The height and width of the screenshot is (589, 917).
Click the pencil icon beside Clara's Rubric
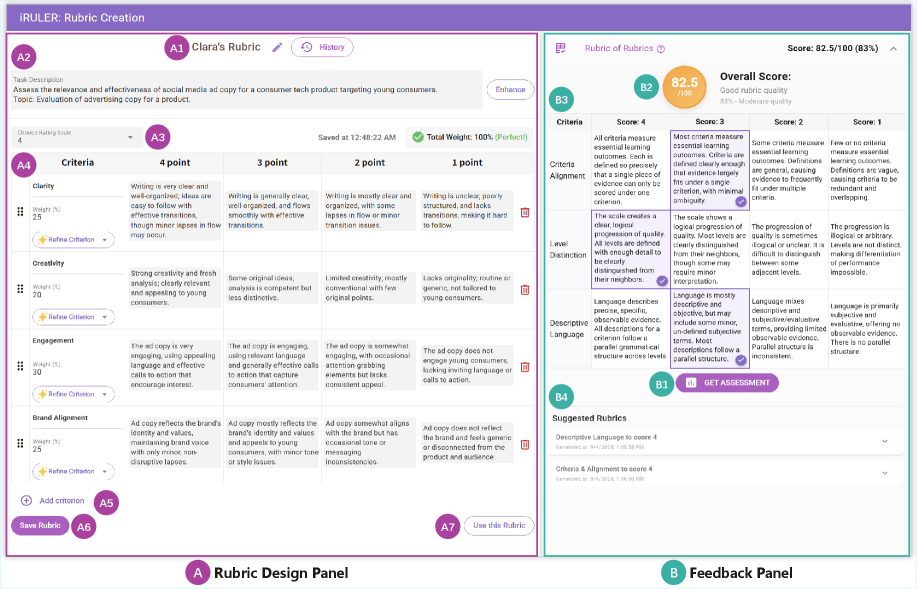(277, 47)
